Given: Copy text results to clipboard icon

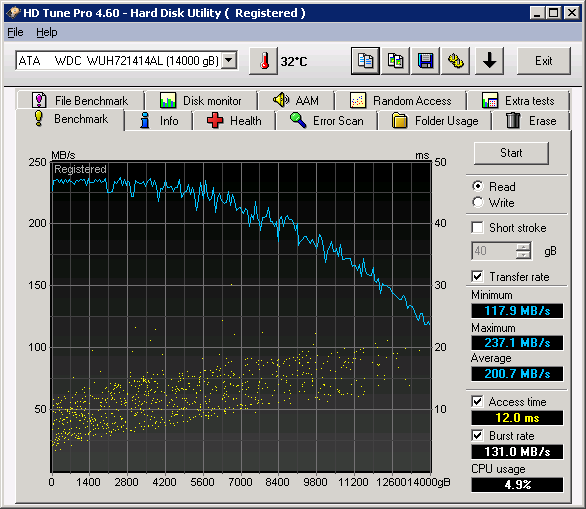Looking at the screenshot, I should 365,61.
